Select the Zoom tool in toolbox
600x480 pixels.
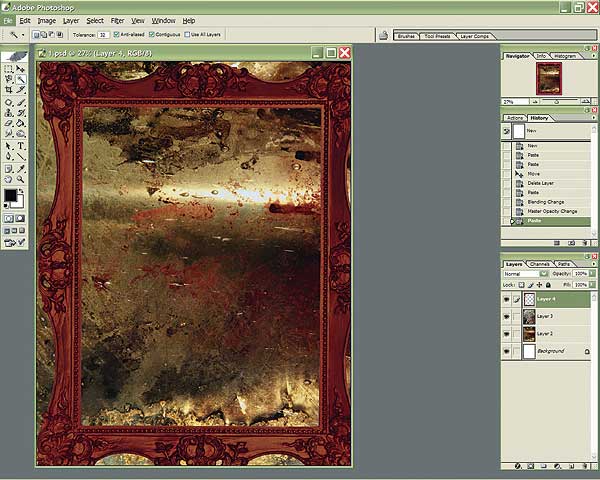point(21,178)
